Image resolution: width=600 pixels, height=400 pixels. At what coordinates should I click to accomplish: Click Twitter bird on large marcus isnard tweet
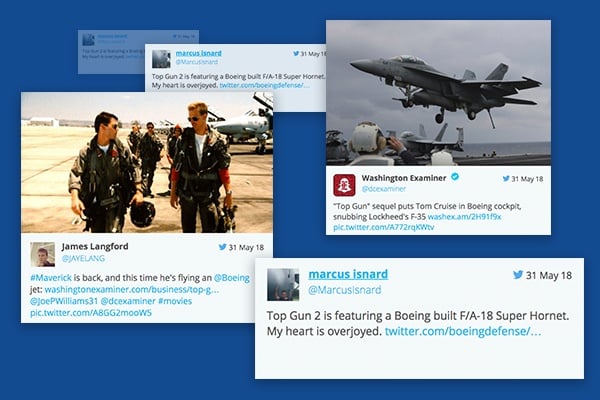pyautogui.click(x=518, y=275)
